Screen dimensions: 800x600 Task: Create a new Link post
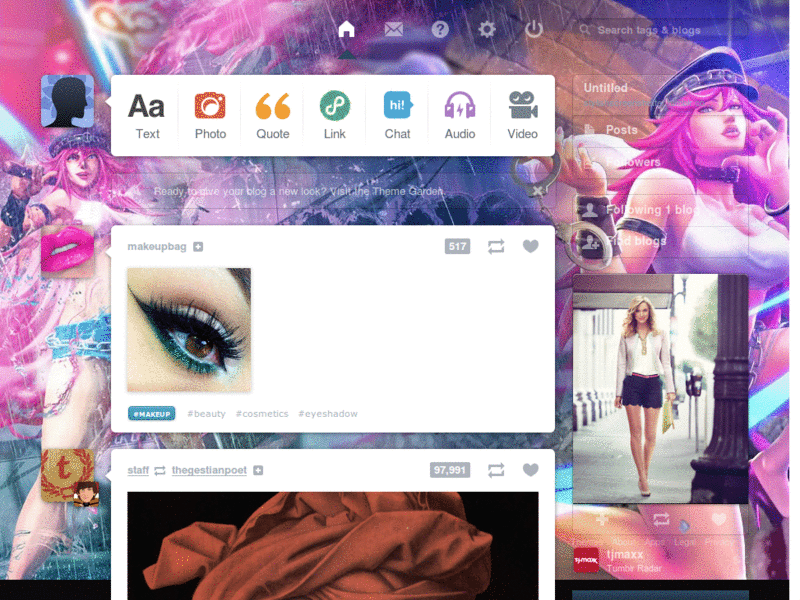[x=335, y=116]
